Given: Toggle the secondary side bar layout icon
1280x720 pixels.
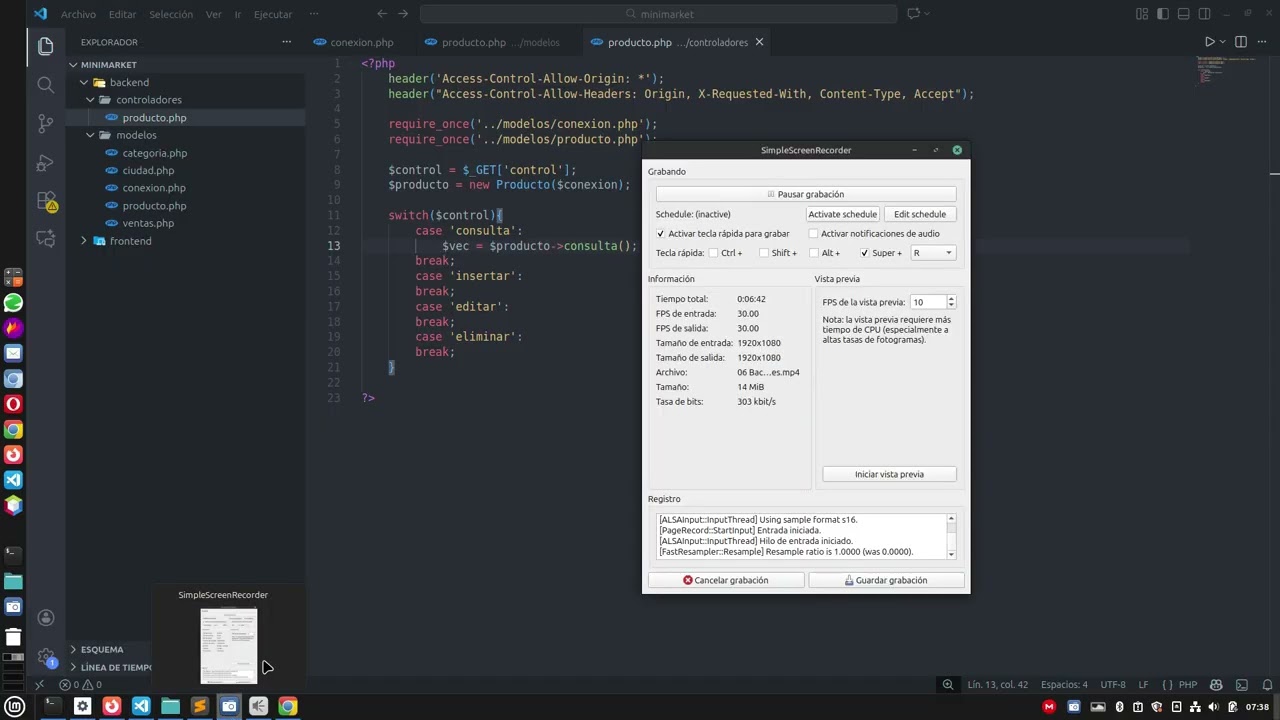Looking at the screenshot, I should pos(1205,14).
